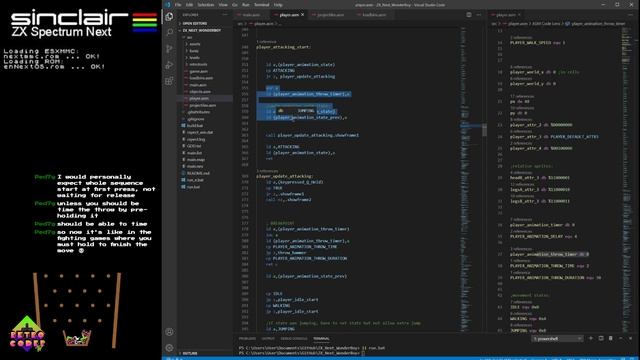The height and width of the screenshot is (360, 640).
Task: Expand the second folder under src
Action: click(x=205, y=51)
